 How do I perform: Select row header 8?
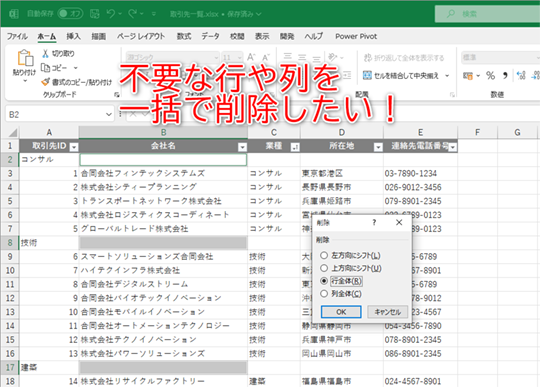10,243
